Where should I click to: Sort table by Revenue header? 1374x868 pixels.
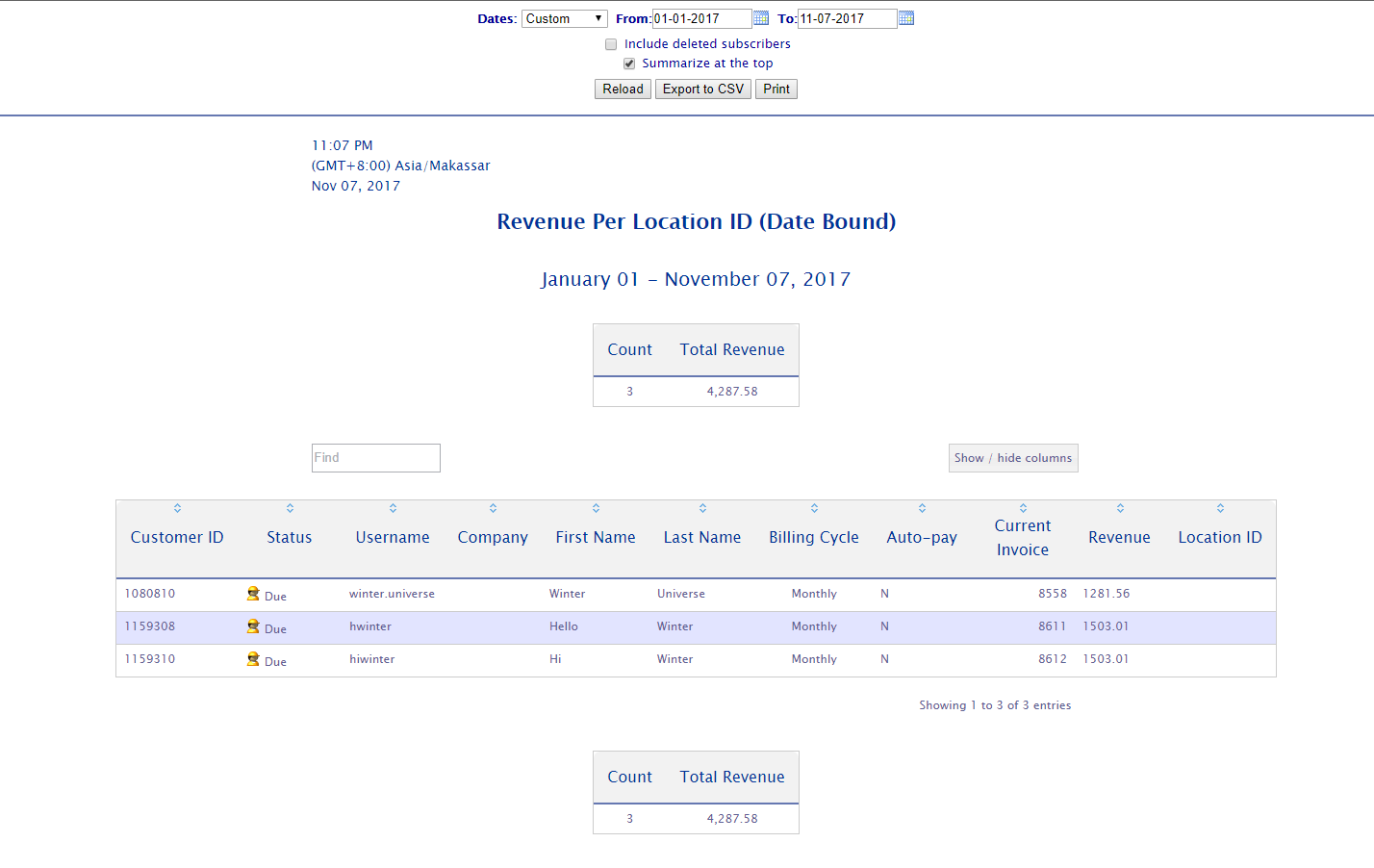coord(1119,538)
